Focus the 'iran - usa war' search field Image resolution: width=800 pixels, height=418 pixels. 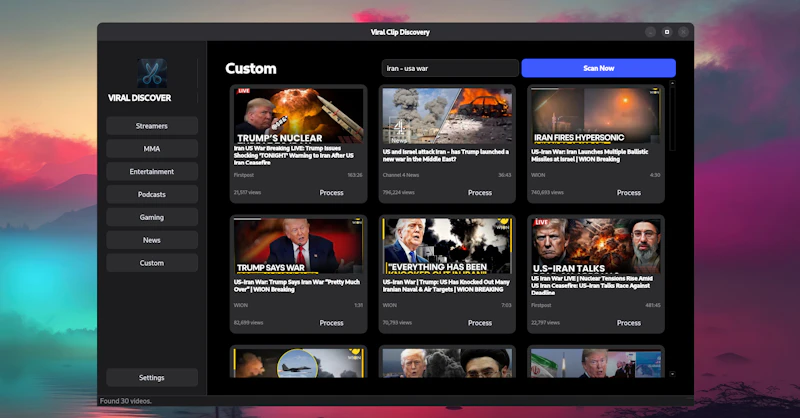[x=450, y=68]
